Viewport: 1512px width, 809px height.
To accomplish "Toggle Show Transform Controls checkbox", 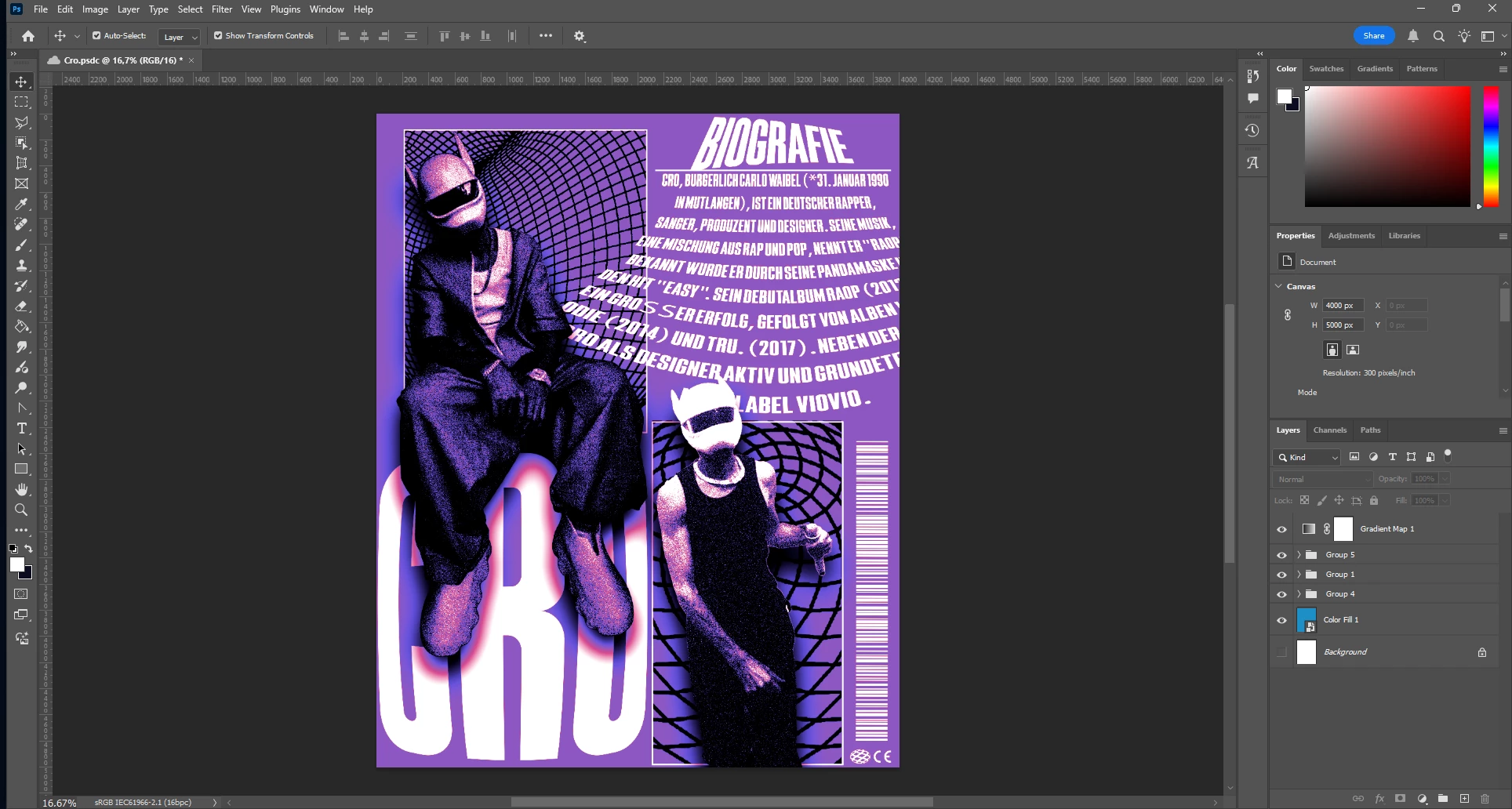I will 218,35.
